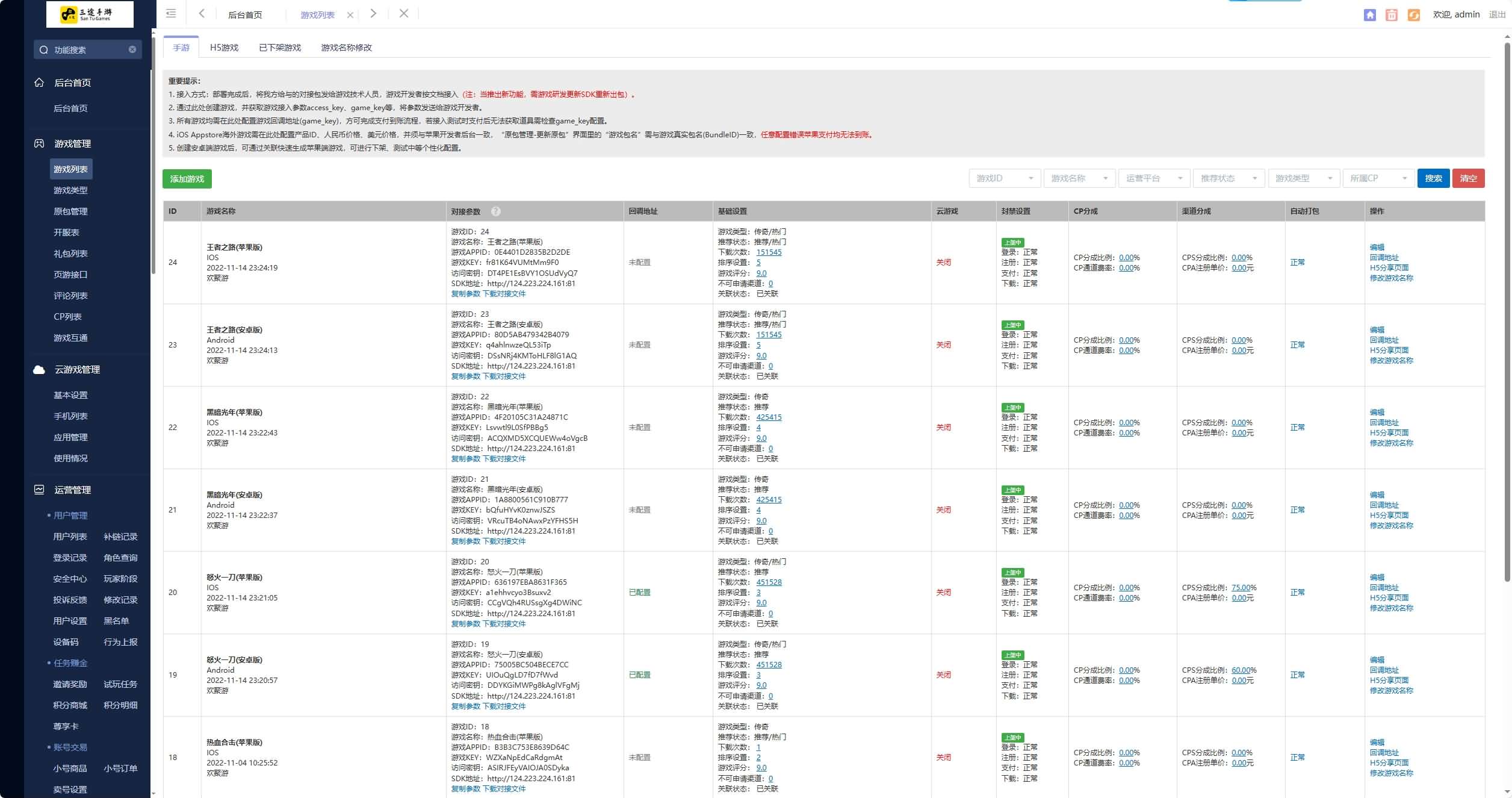Close the 游戏列表 tab via its X
Viewport: 1512px width, 798px height.
(x=350, y=15)
